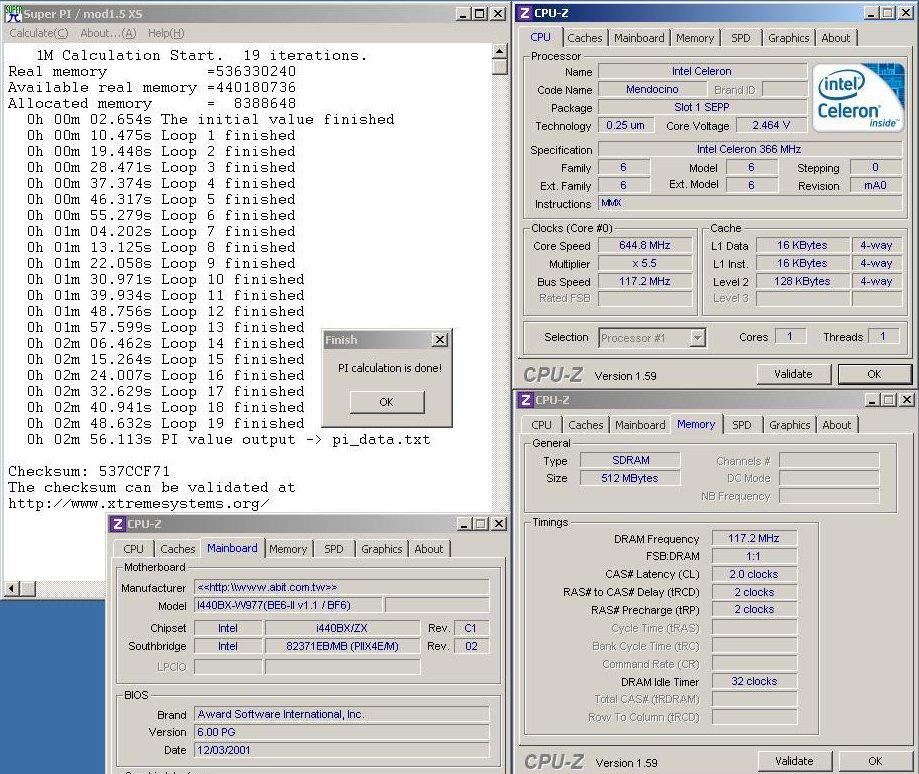Click the Super PI title bar icon
Image resolution: width=919 pixels, height=774 pixels.
[x=12, y=13]
